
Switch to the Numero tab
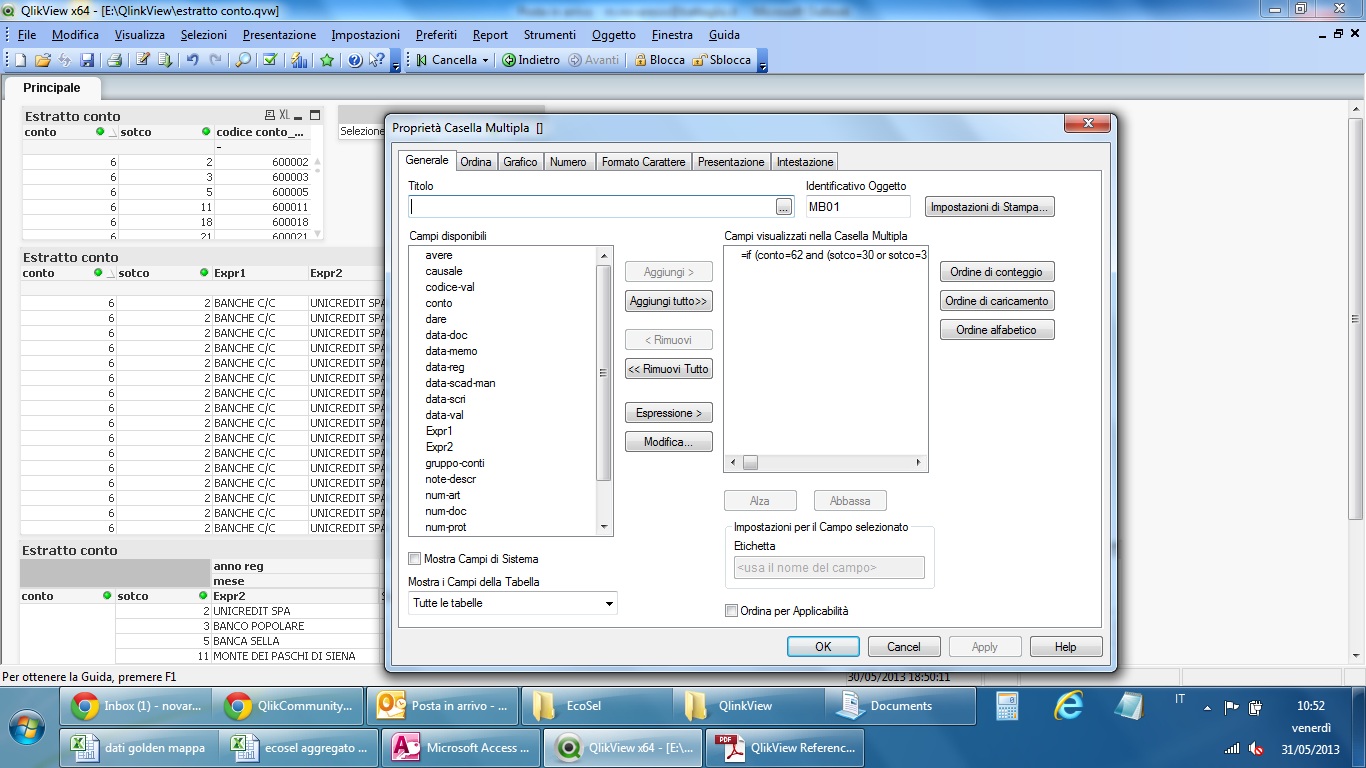coord(568,162)
